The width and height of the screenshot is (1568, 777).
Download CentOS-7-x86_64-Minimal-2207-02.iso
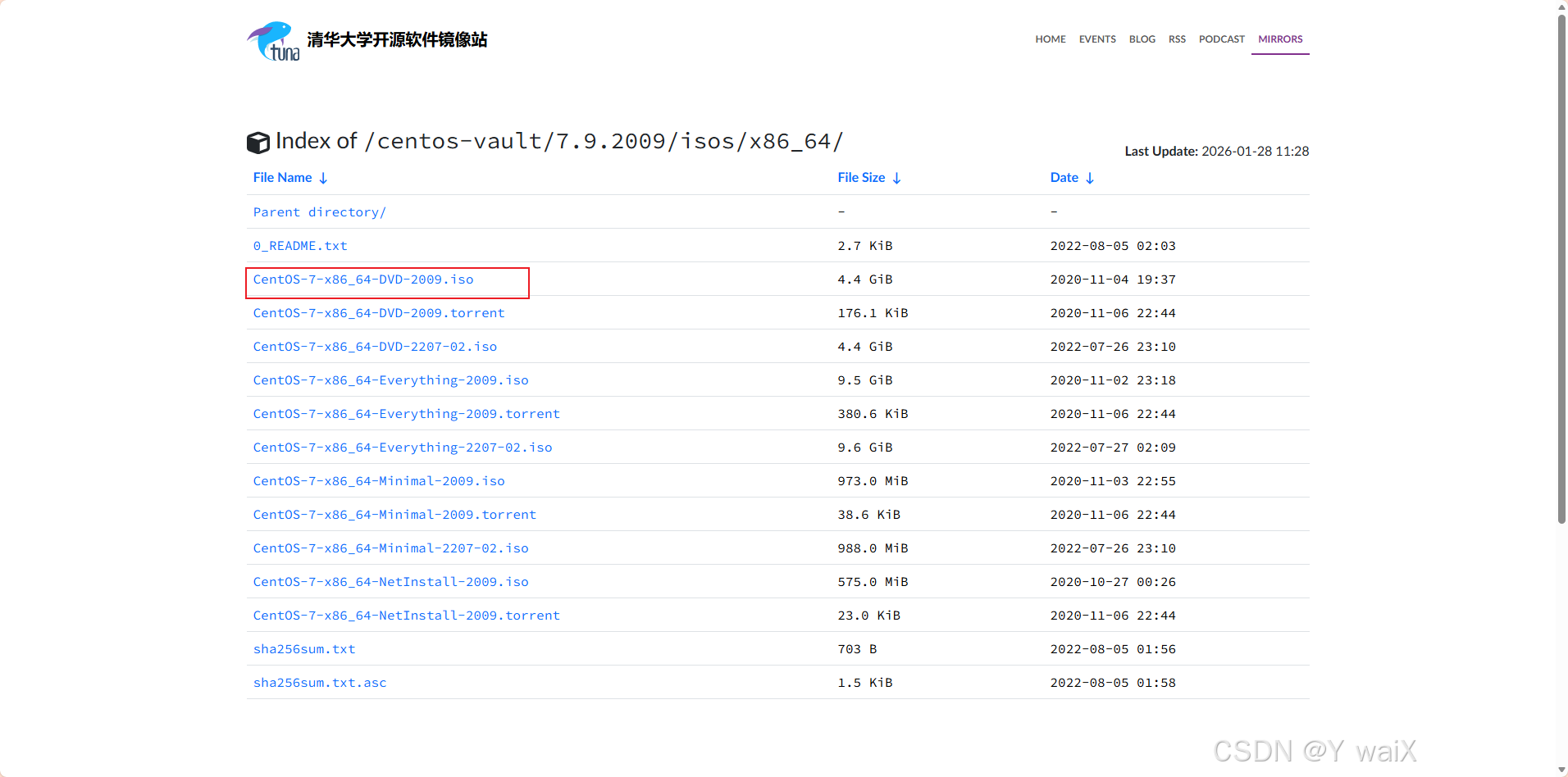[x=390, y=548]
